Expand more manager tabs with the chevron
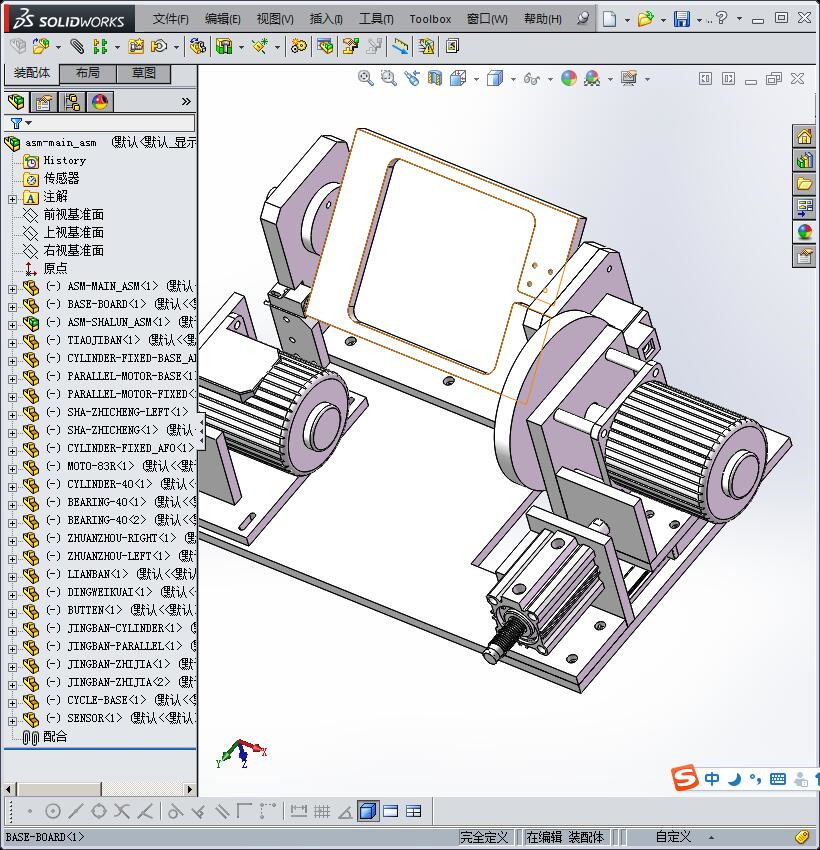820x850 pixels. click(186, 101)
